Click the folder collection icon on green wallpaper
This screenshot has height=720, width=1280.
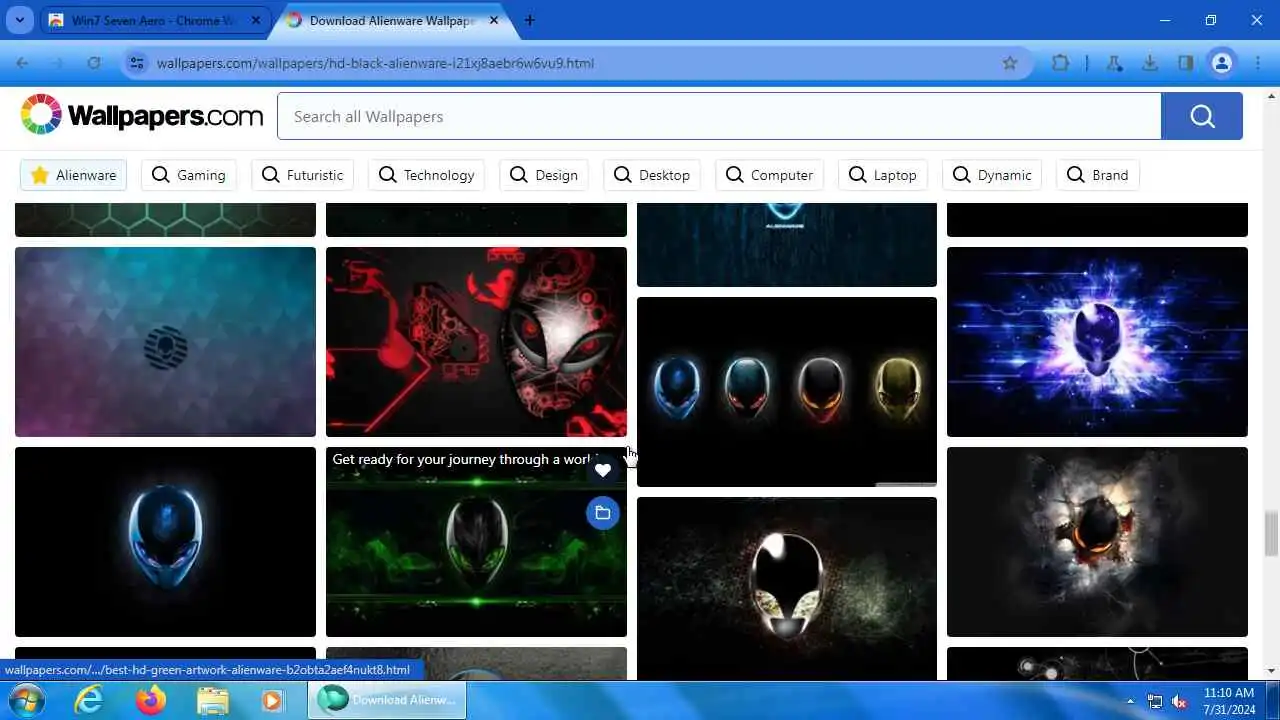602,513
